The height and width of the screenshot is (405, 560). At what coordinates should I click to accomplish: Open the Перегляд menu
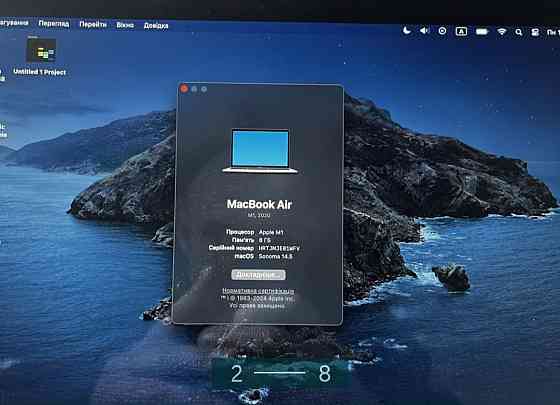54,24
